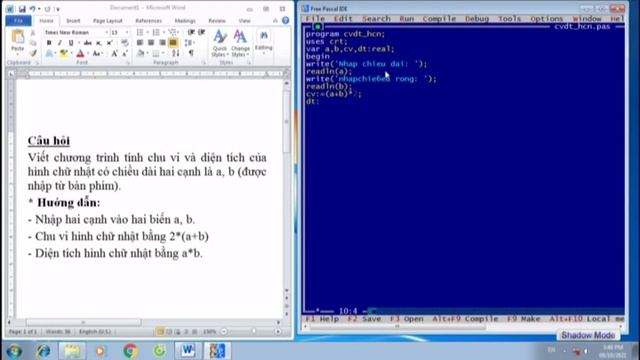Open the Run menu in Free Pascal
Screen dimensions: 640x360
coord(407,18)
